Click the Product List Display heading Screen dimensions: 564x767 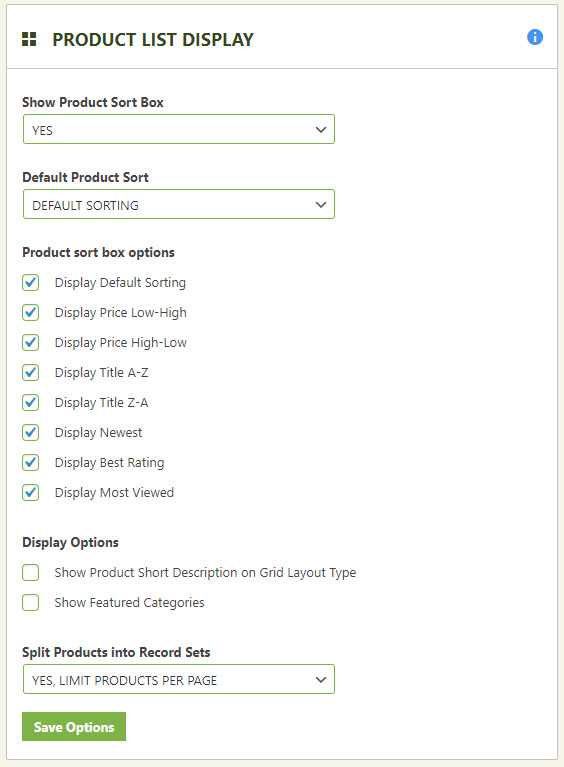[x=153, y=40]
